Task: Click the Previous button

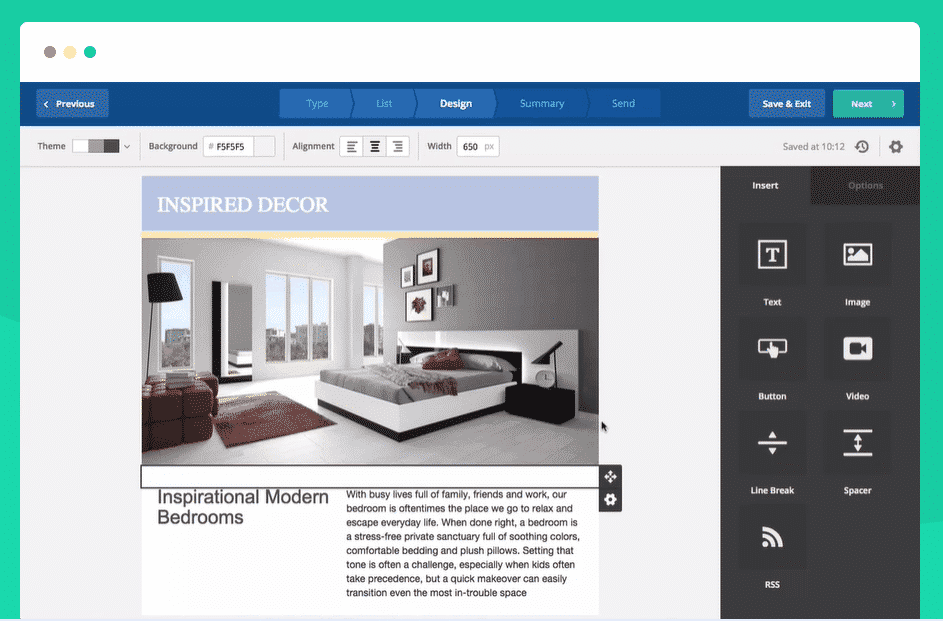Action: (72, 103)
